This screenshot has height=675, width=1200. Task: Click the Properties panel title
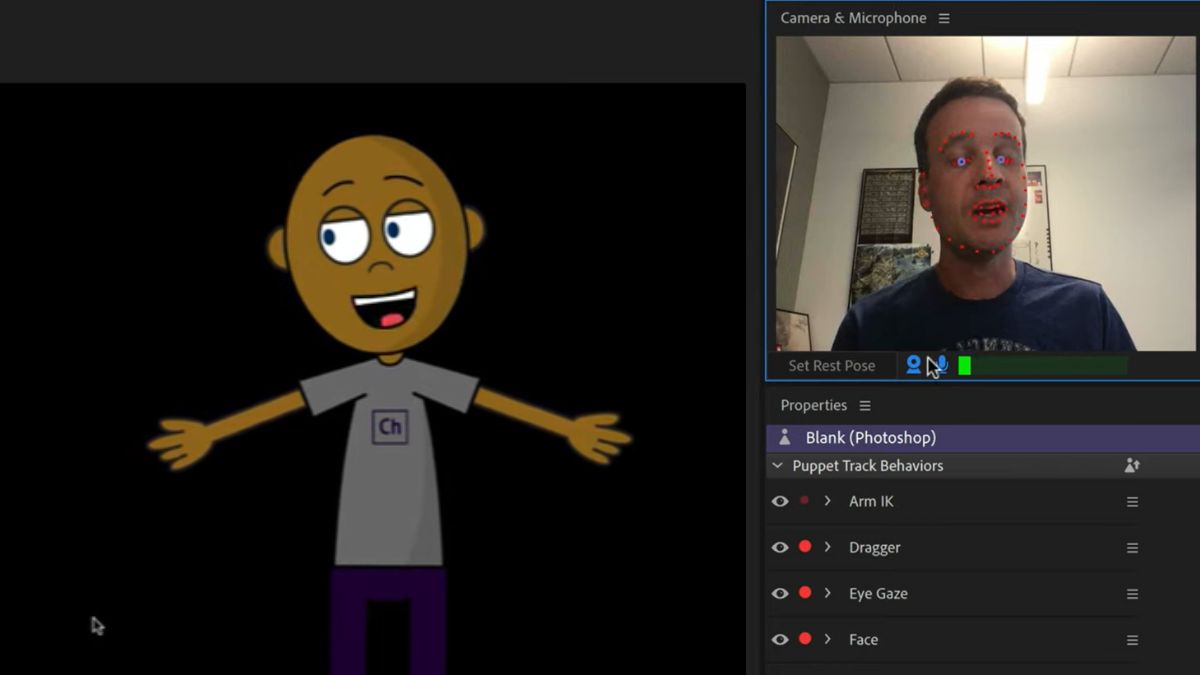tap(814, 405)
